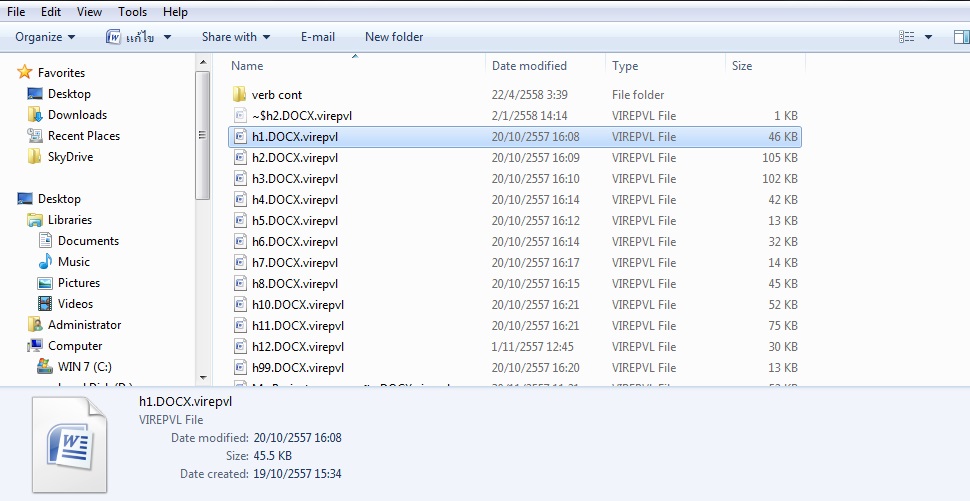The image size is (970, 501).
Task: Click the Pictures library icon
Action: coord(45,283)
